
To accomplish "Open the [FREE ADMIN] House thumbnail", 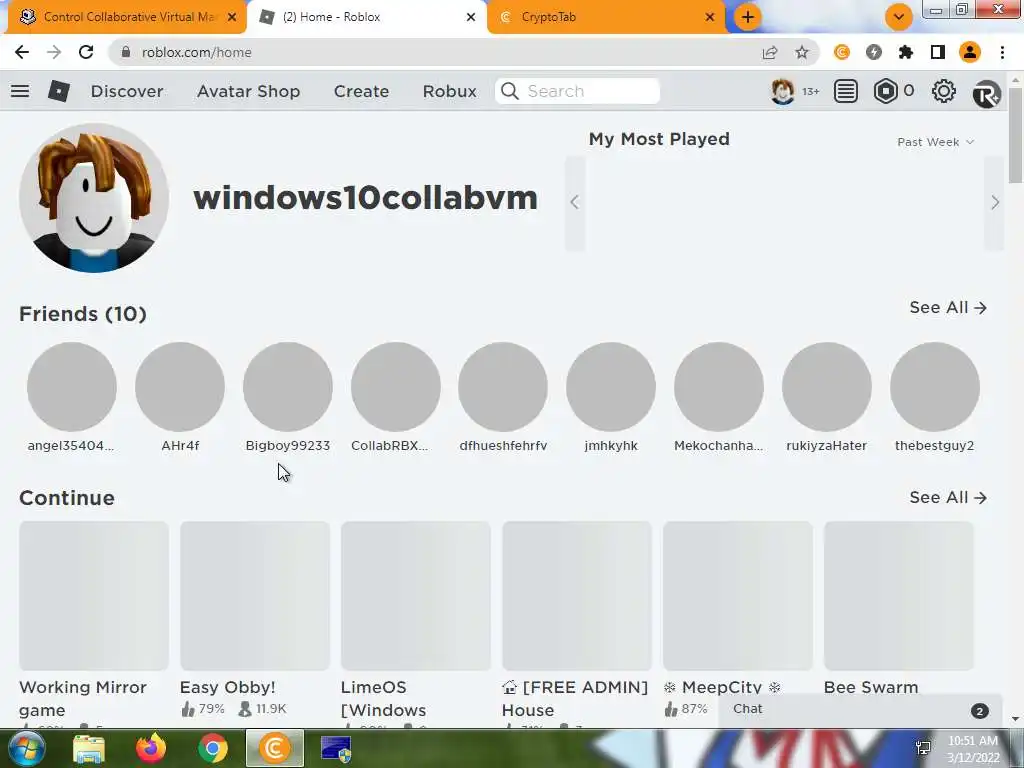I will coord(577,596).
